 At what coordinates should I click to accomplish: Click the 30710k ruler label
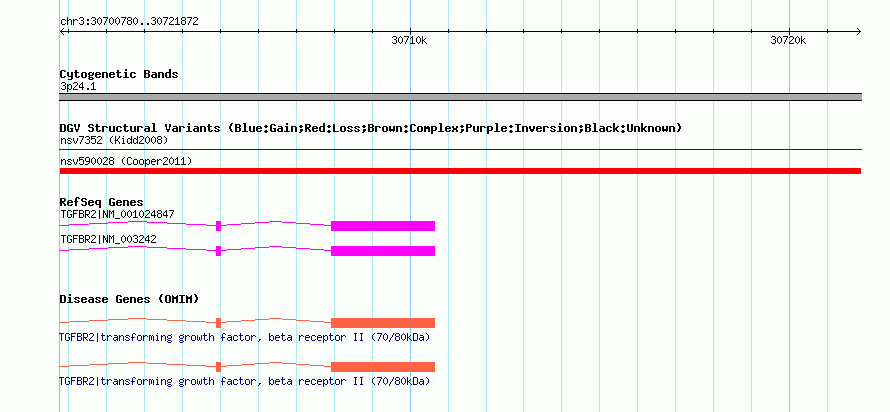pyautogui.click(x=409, y=41)
